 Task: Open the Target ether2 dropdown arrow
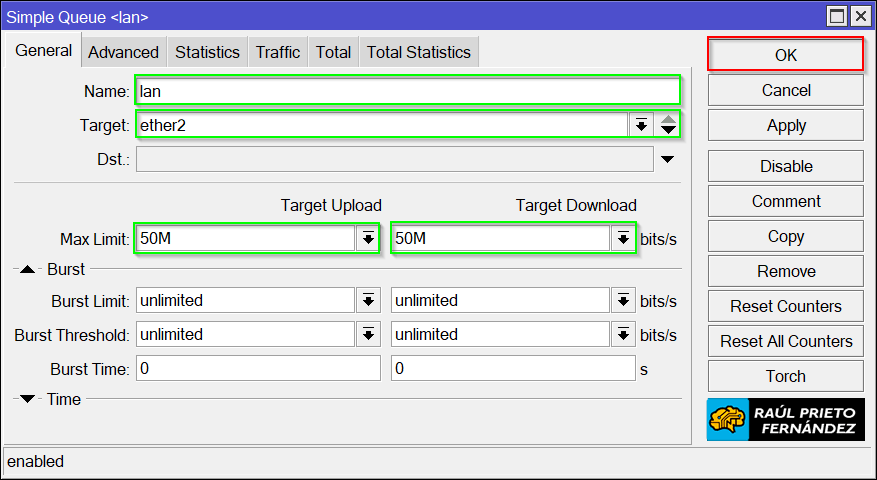(x=640, y=125)
